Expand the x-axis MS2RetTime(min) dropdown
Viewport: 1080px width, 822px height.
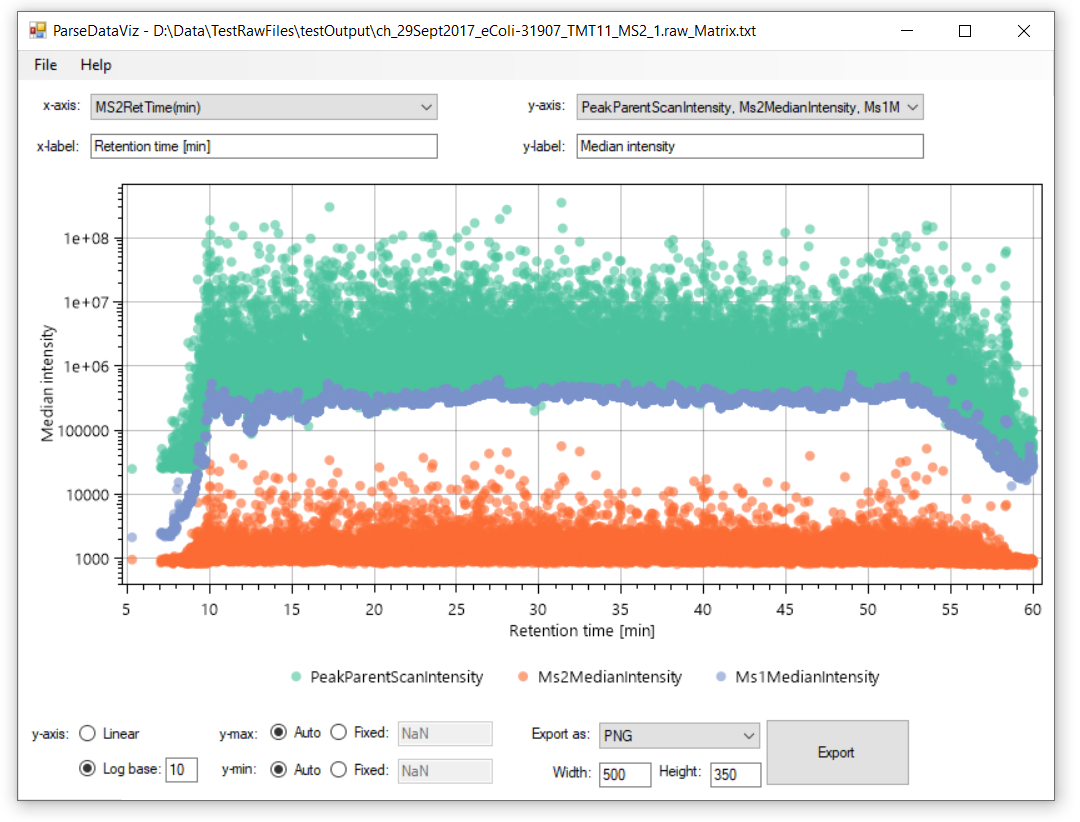tap(264, 107)
